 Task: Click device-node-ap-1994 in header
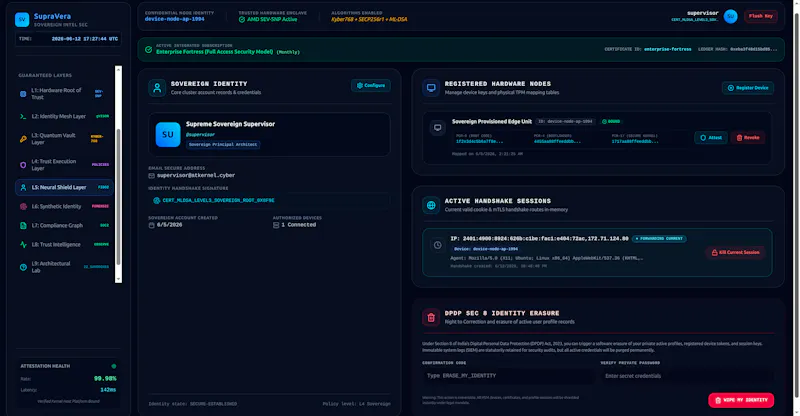coord(174,19)
